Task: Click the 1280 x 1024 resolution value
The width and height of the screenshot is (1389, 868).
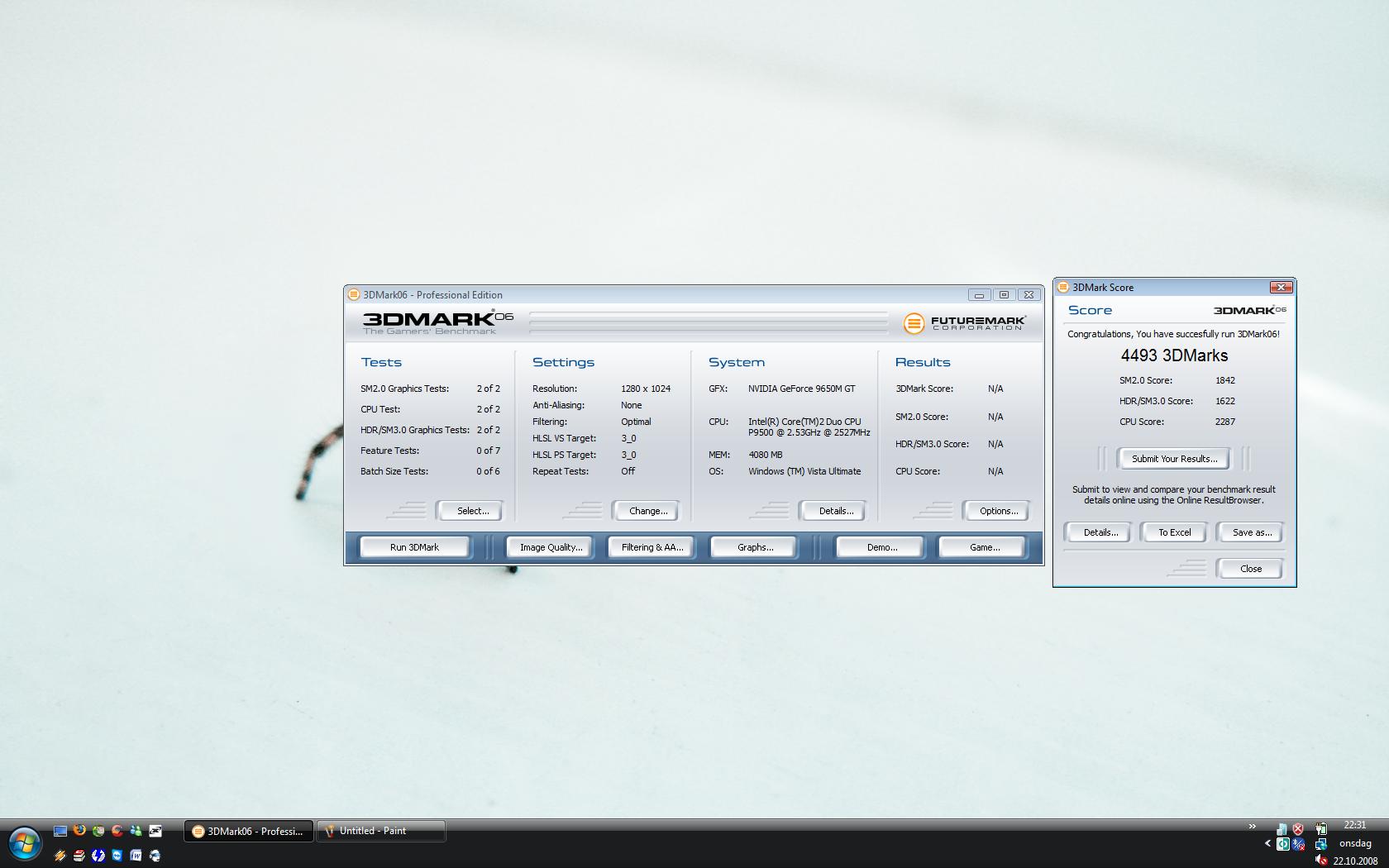Action: coord(645,389)
